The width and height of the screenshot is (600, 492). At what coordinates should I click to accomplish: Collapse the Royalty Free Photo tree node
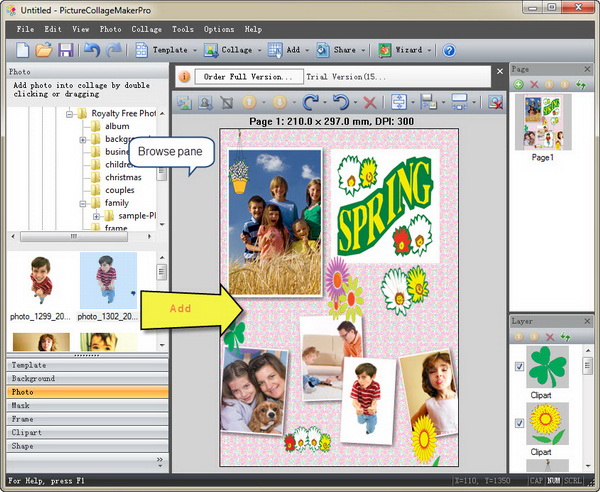(x=69, y=114)
